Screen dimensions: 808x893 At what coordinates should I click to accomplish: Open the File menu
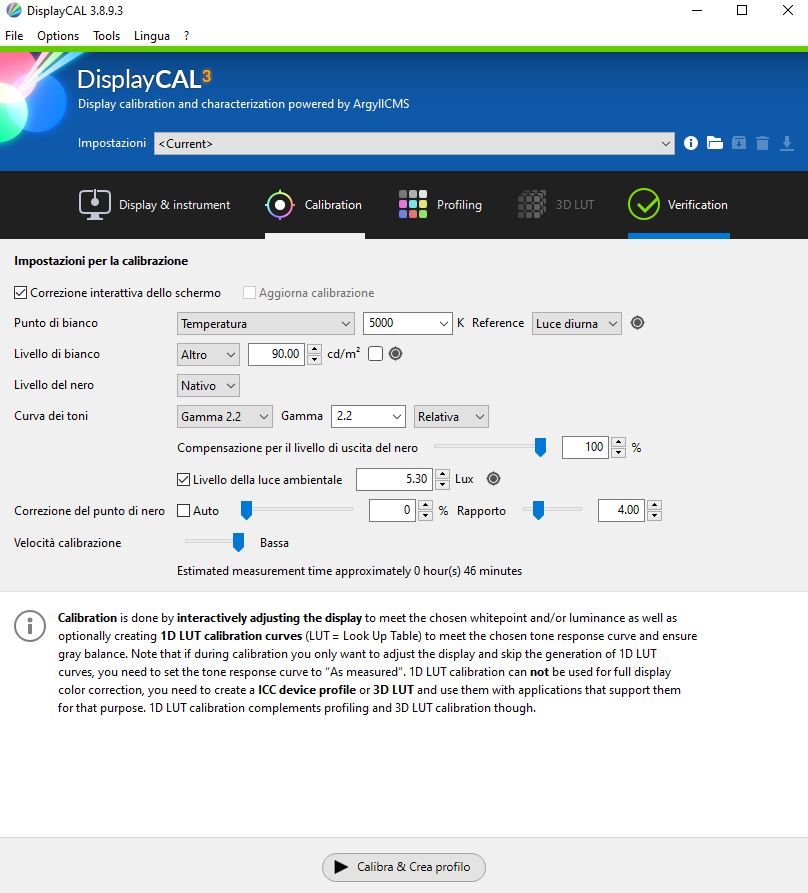(x=14, y=36)
